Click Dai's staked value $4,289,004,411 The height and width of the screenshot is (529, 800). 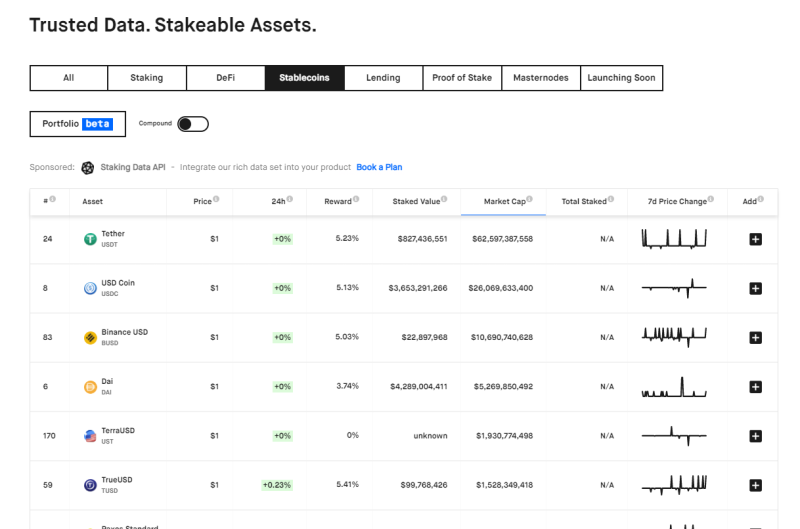419,387
